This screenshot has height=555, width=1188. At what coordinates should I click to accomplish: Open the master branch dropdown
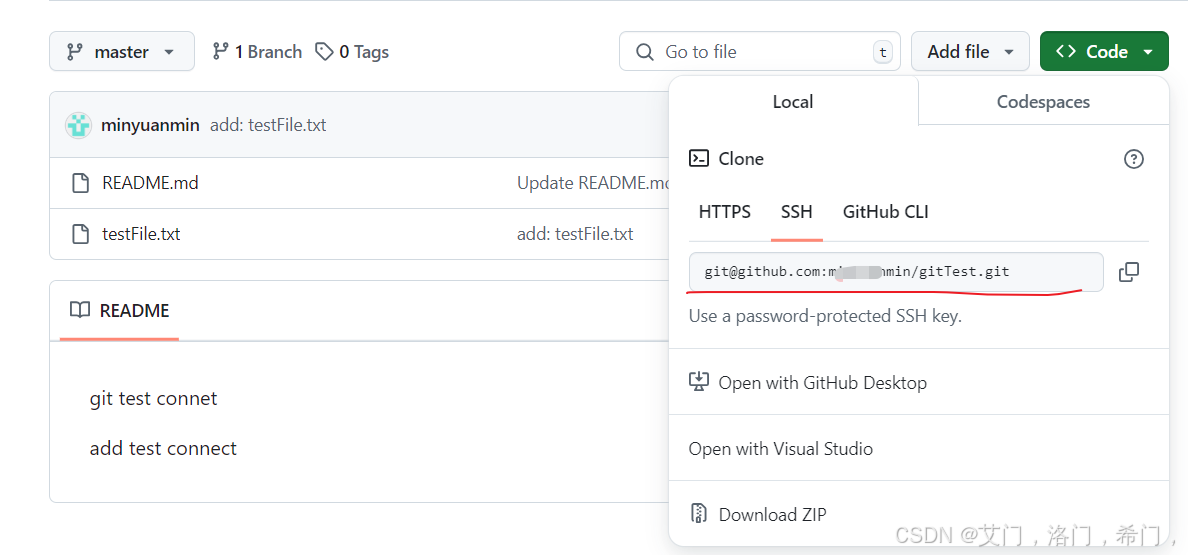click(x=121, y=51)
